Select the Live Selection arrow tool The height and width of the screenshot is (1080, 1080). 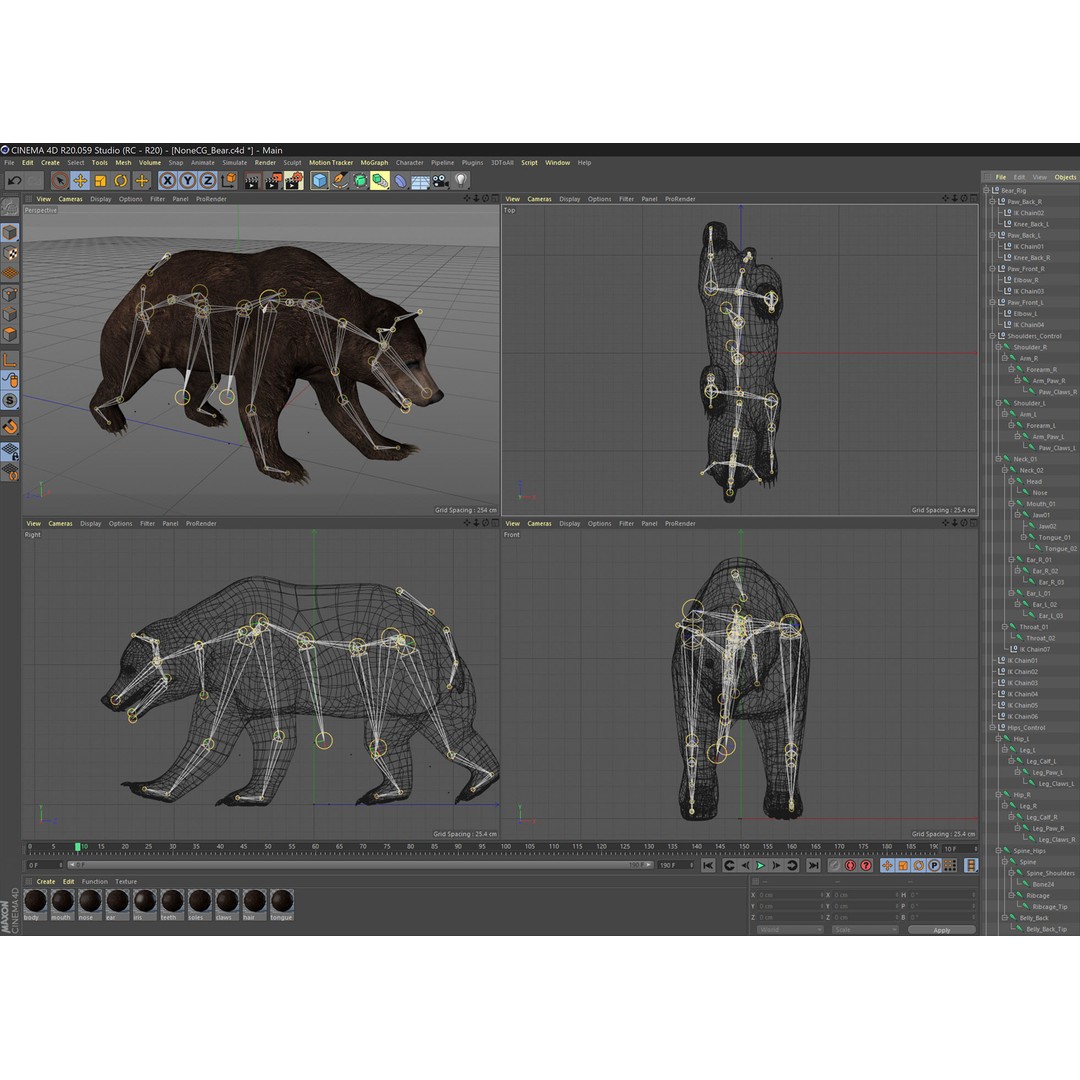coord(60,180)
